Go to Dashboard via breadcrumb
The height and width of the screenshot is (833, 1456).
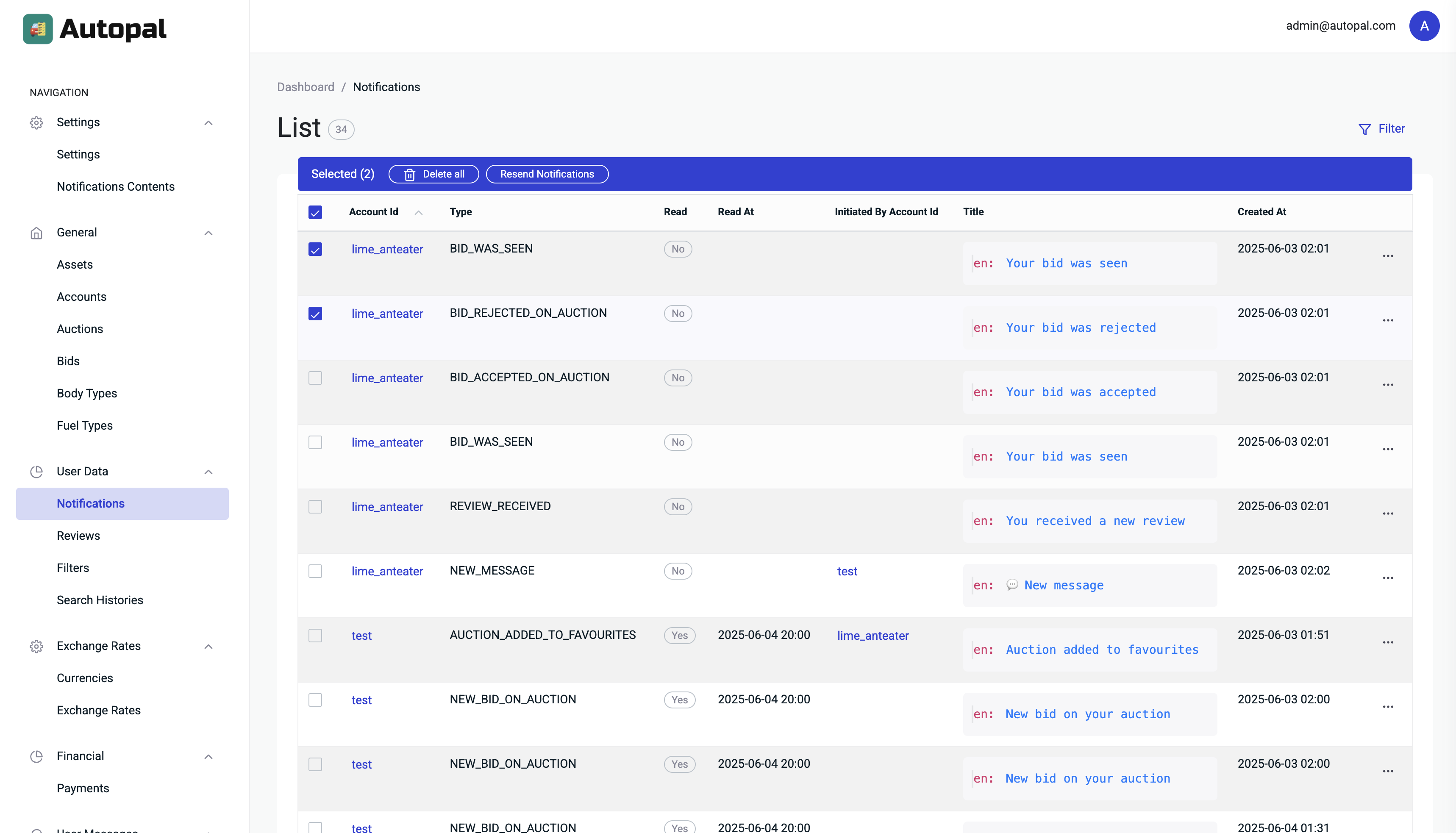click(306, 87)
